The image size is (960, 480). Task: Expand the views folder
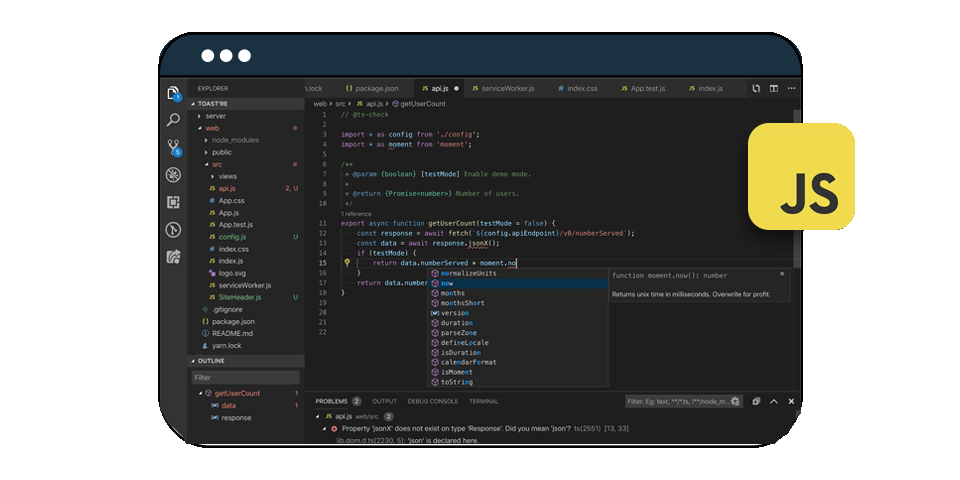click(x=212, y=176)
